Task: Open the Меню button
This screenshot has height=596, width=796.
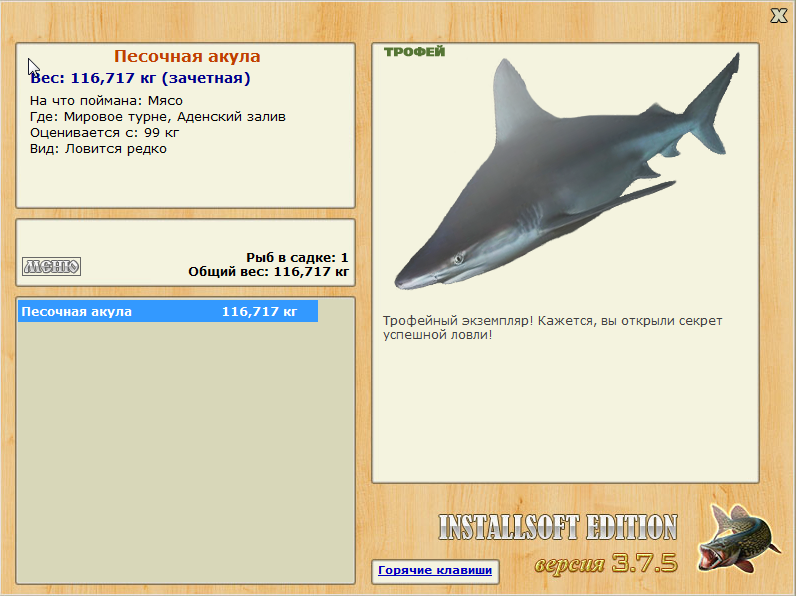Action: tap(51, 266)
